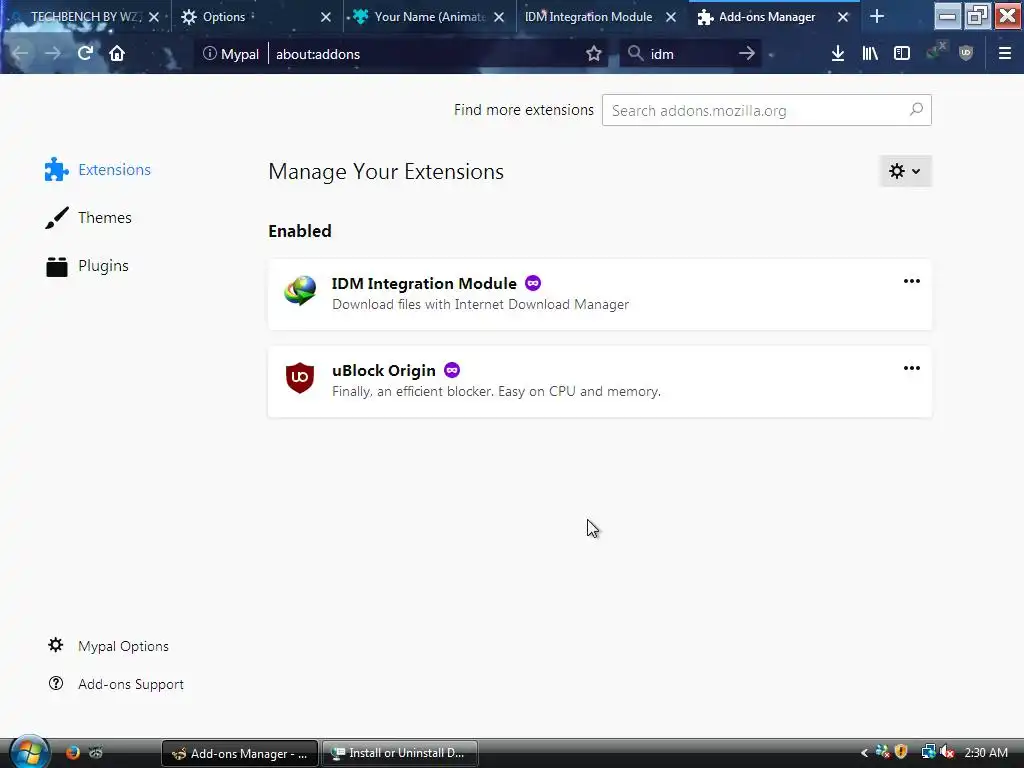The height and width of the screenshot is (768, 1024).
Task: Open site information icon beside Mypal
Action: [209, 54]
